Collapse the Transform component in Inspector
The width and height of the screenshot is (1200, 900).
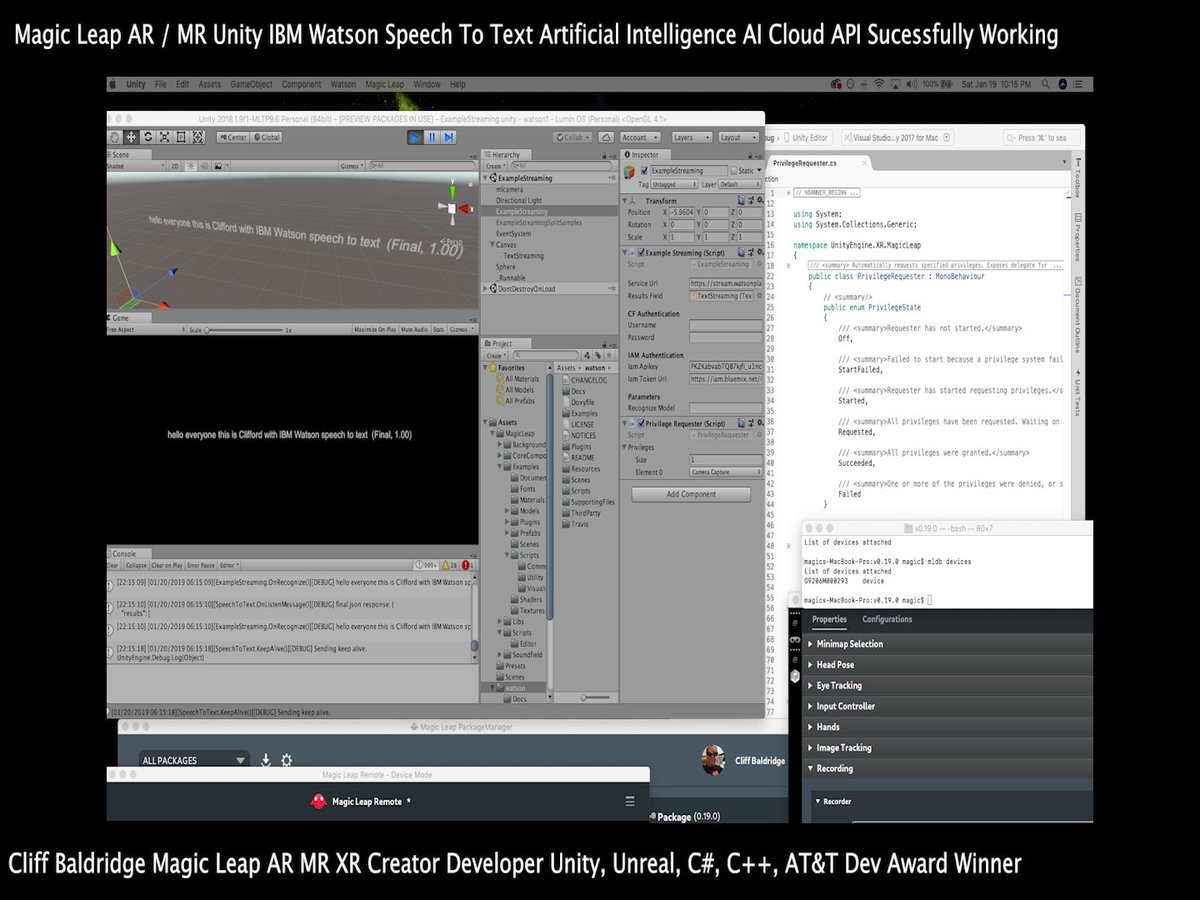[x=627, y=200]
